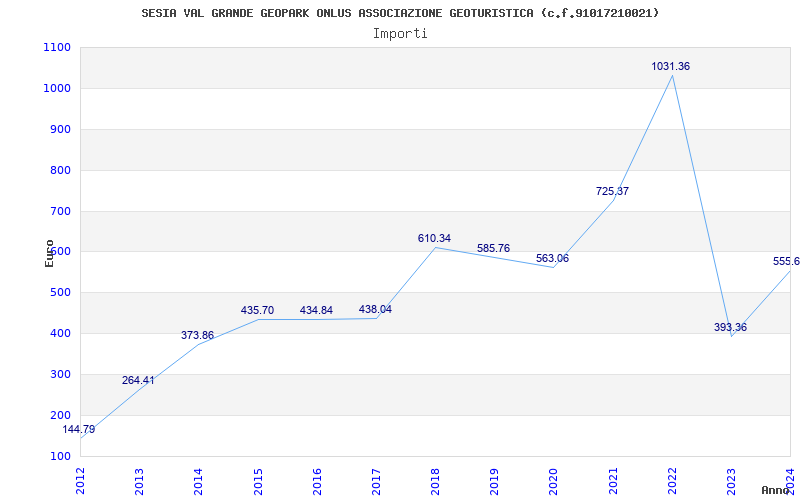Click the 1000 y-axis value
This screenshot has height=500, width=800.
click(x=57, y=88)
